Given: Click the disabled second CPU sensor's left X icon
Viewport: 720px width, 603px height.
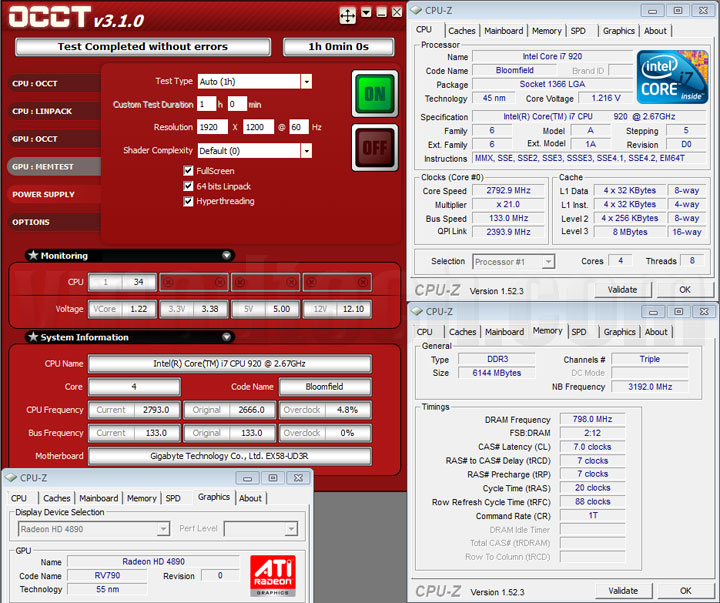Looking at the screenshot, I should pos(168,282).
